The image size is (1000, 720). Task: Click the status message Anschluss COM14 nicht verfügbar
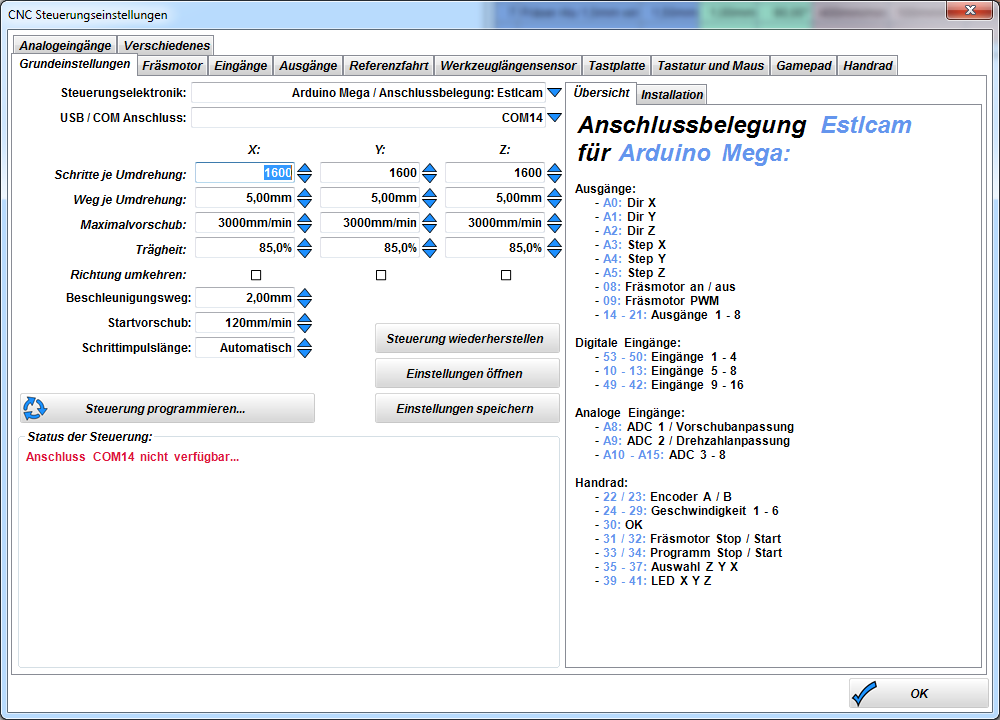(x=133, y=457)
